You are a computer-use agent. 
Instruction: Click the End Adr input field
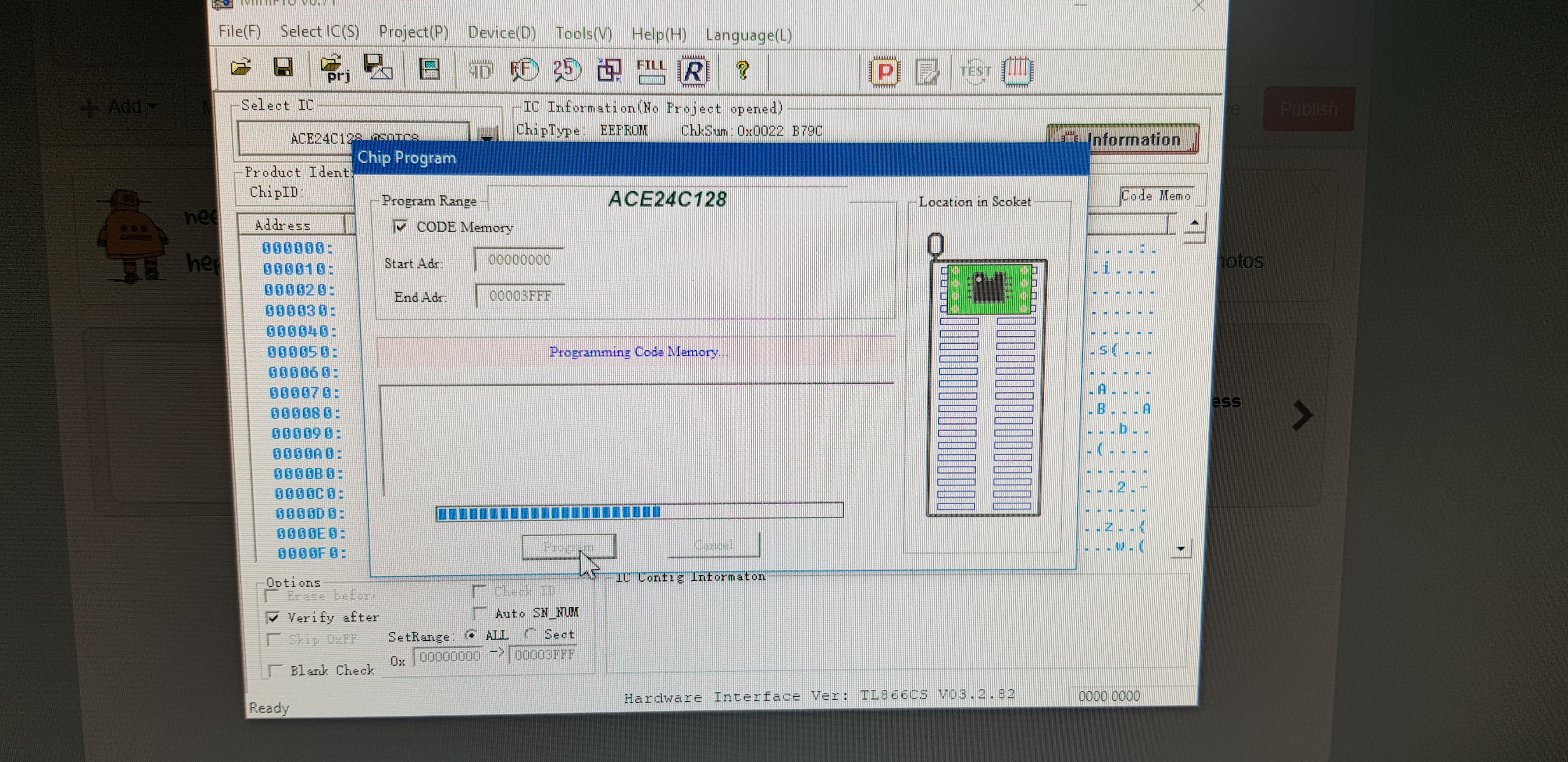520,296
